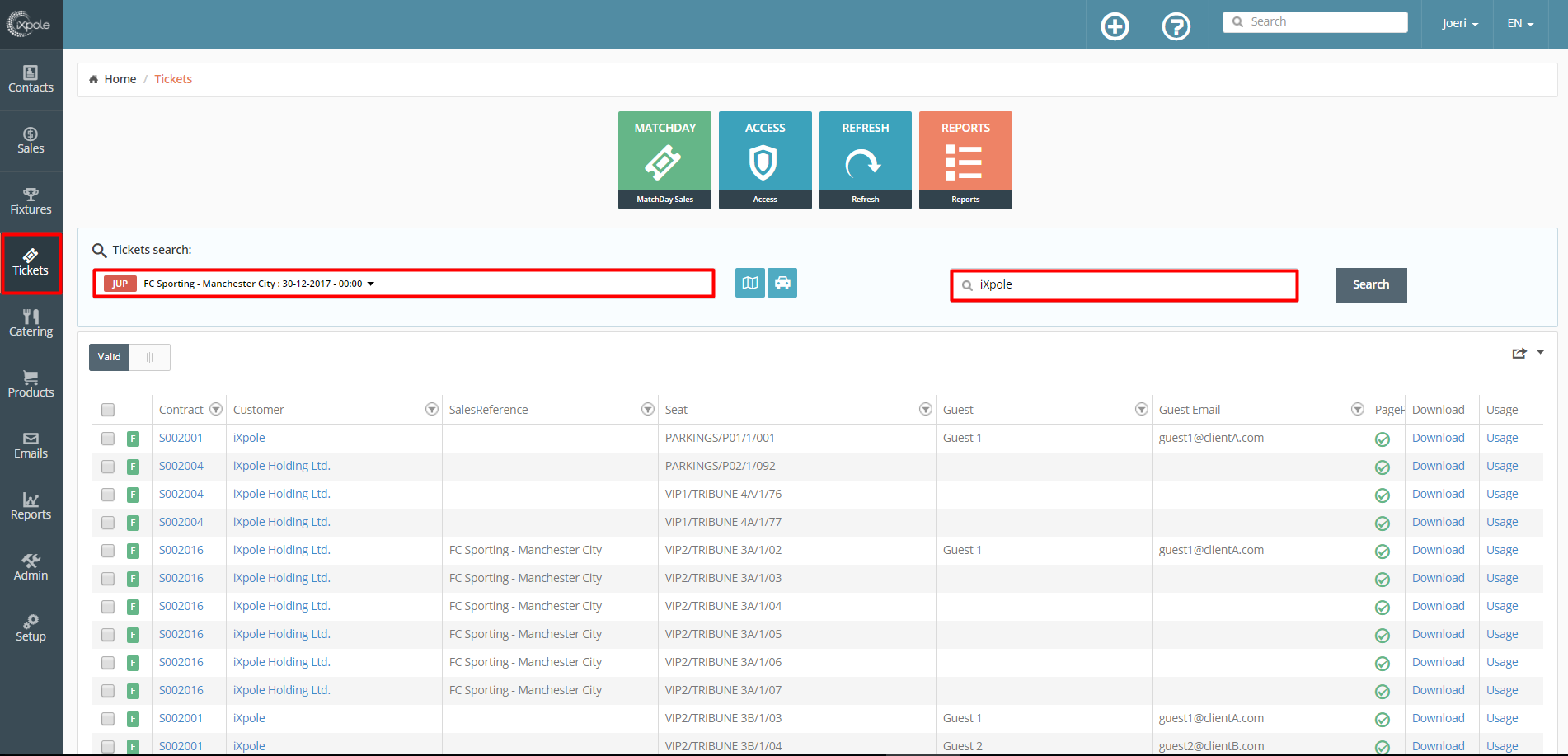
Task: Click the F badge of PARKINGS/P01/1/001 row
Action: point(133,439)
